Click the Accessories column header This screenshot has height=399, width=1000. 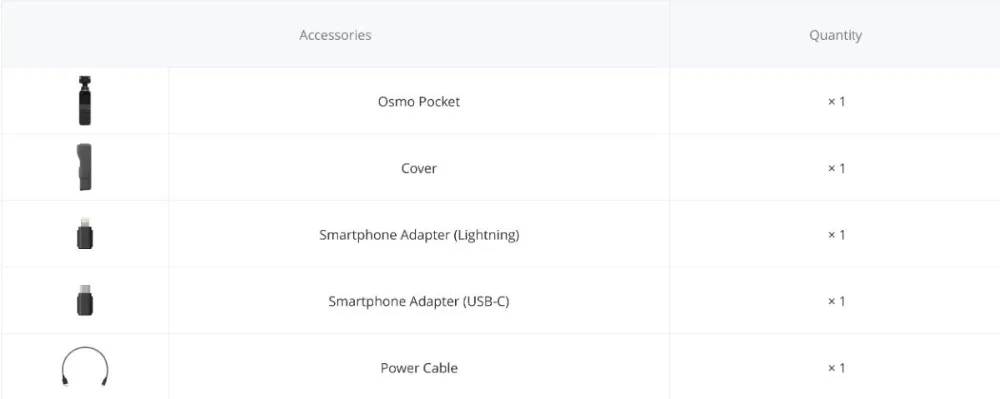tap(335, 35)
